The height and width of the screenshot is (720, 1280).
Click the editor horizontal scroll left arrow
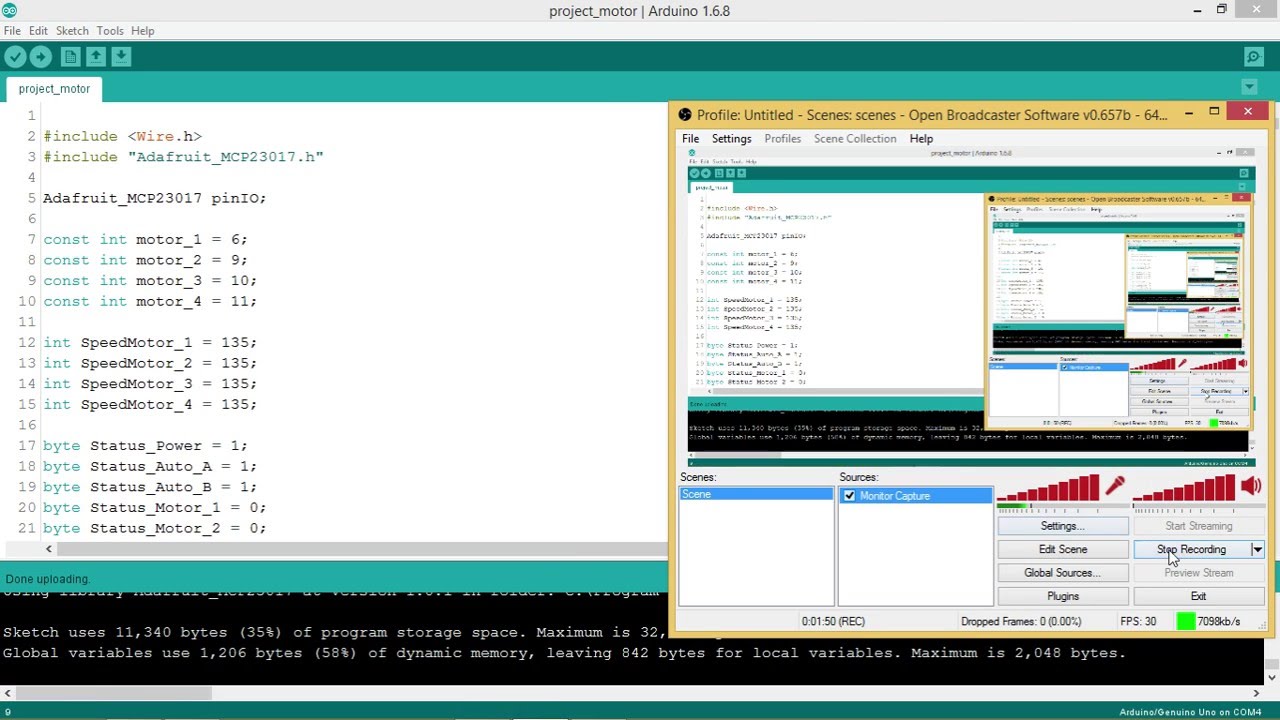48,549
